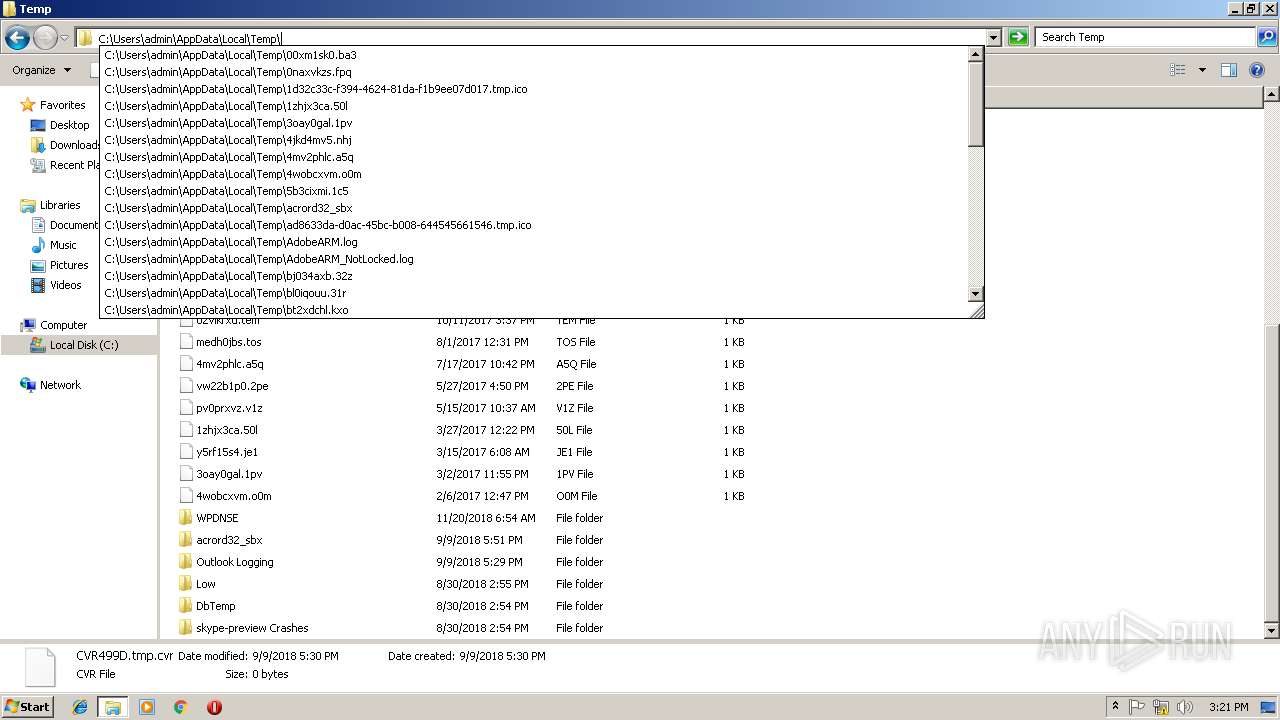The width and height of the screenshot is (1280, 720).
Task: Click autocomplete list scroll up arrow
Action: point(976,55)
